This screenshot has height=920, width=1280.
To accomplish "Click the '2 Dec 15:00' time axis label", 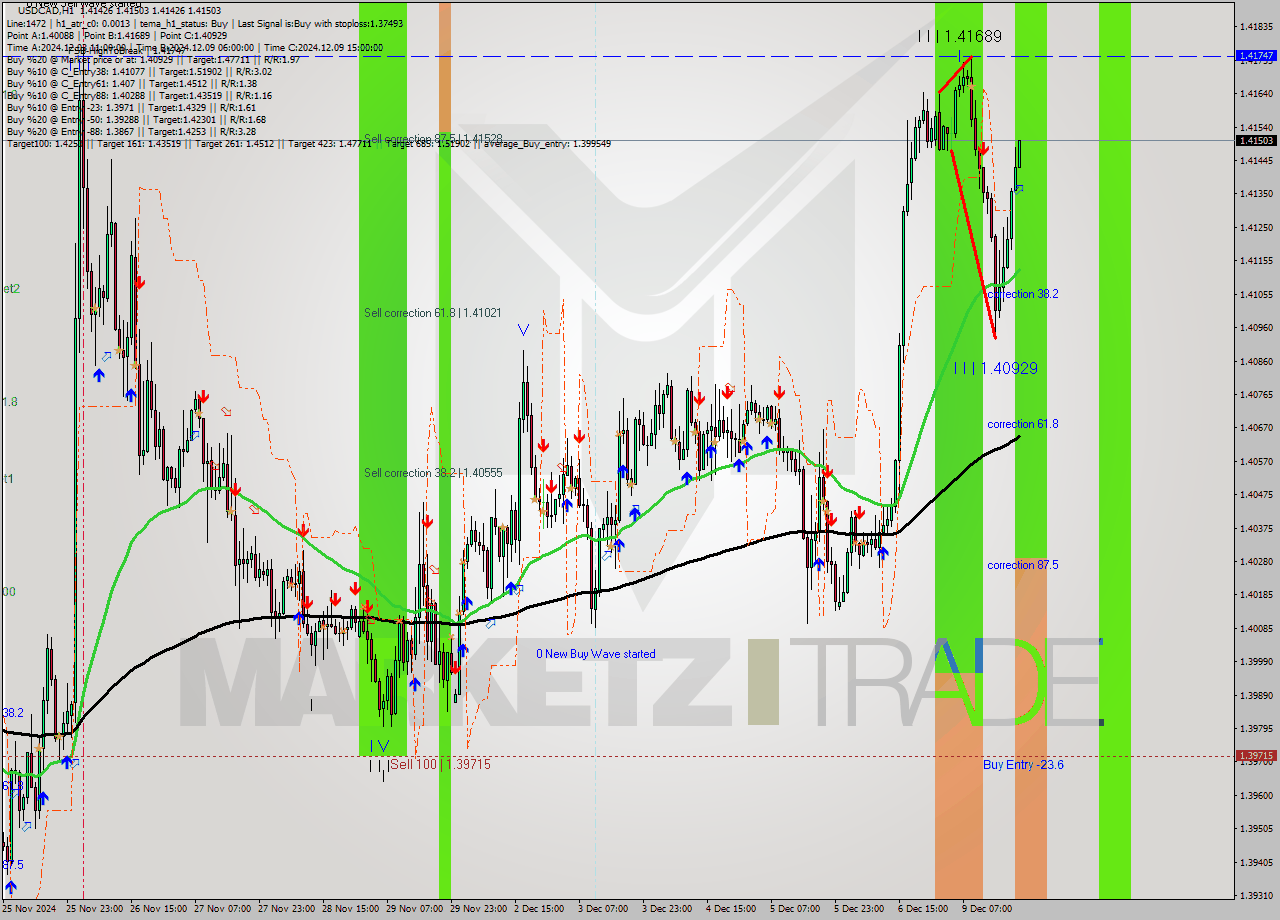I will tap(540, 909).
